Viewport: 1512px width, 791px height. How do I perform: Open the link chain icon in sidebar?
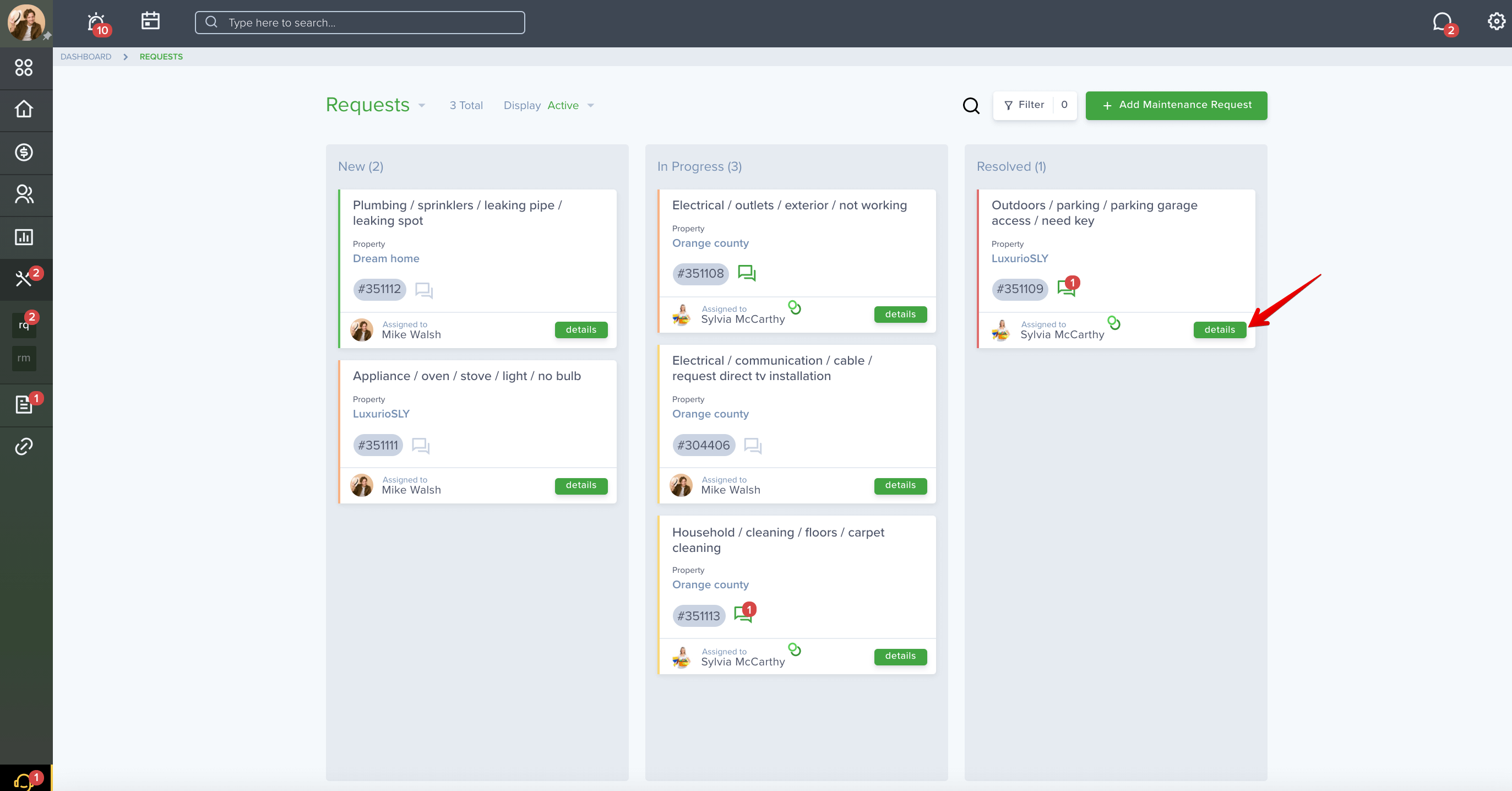coord(24,446)
